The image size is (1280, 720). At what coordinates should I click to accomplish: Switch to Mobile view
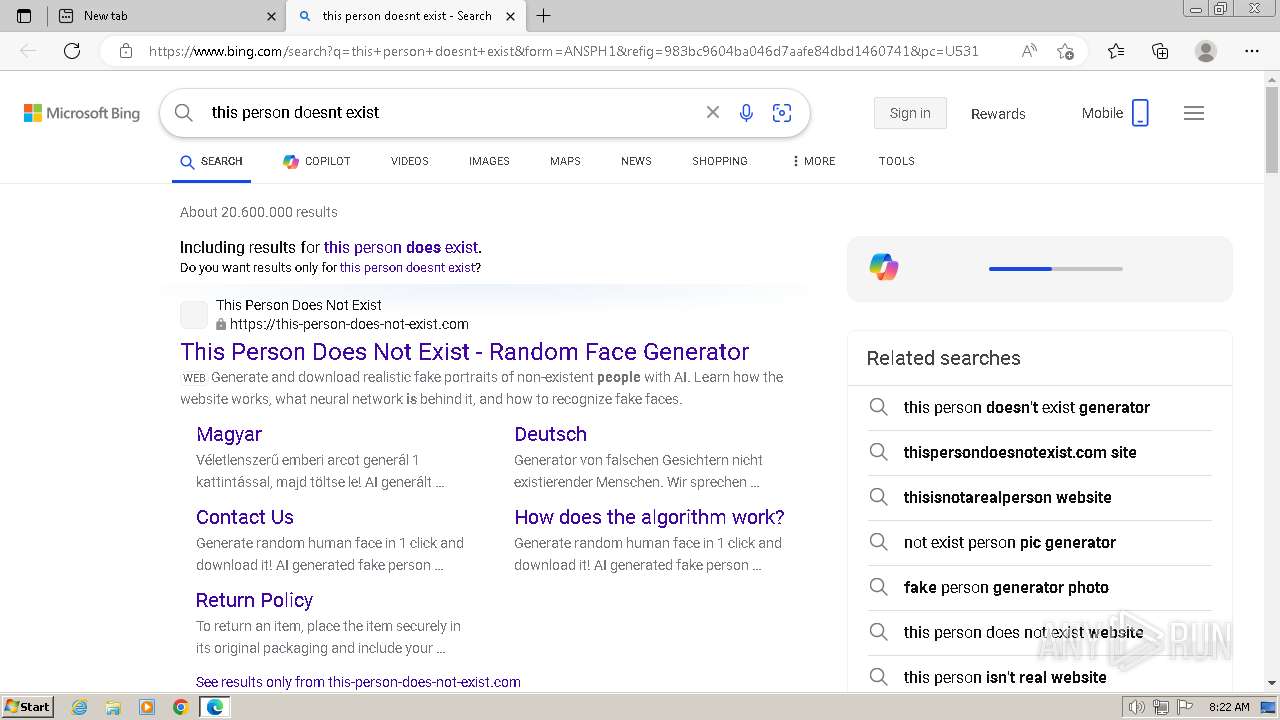(x=1115, y=113)
